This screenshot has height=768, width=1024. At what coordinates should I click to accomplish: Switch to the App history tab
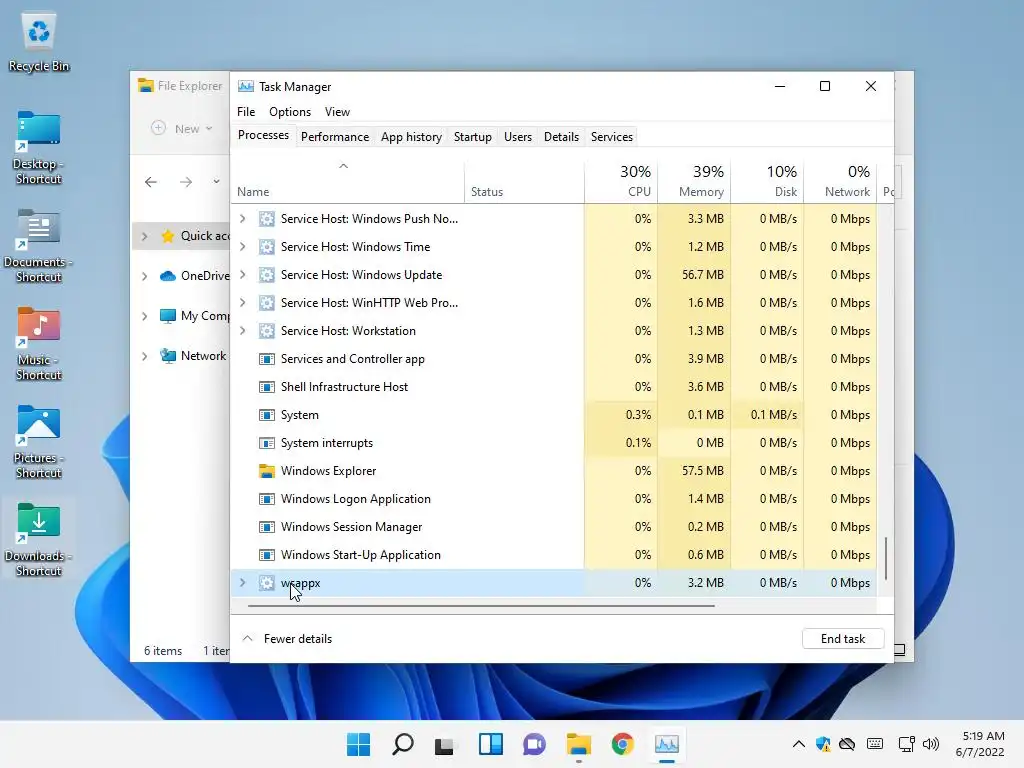click(411, 136)
